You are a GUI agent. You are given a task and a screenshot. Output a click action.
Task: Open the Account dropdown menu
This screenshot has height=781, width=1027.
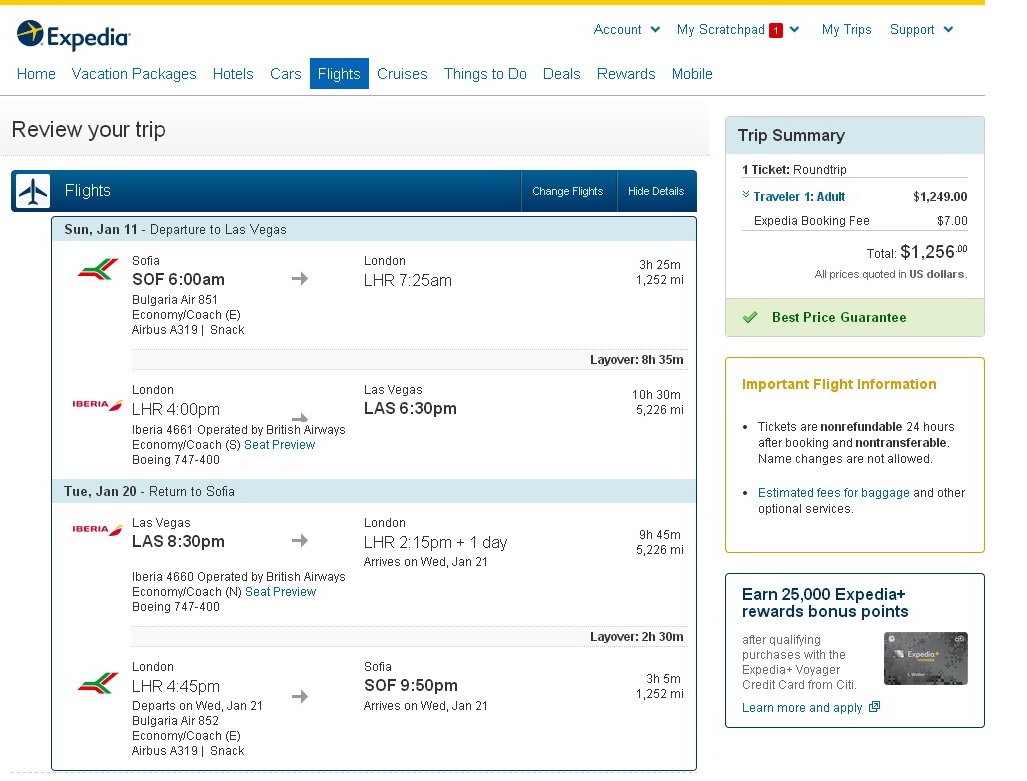click(x=626, y=29)
